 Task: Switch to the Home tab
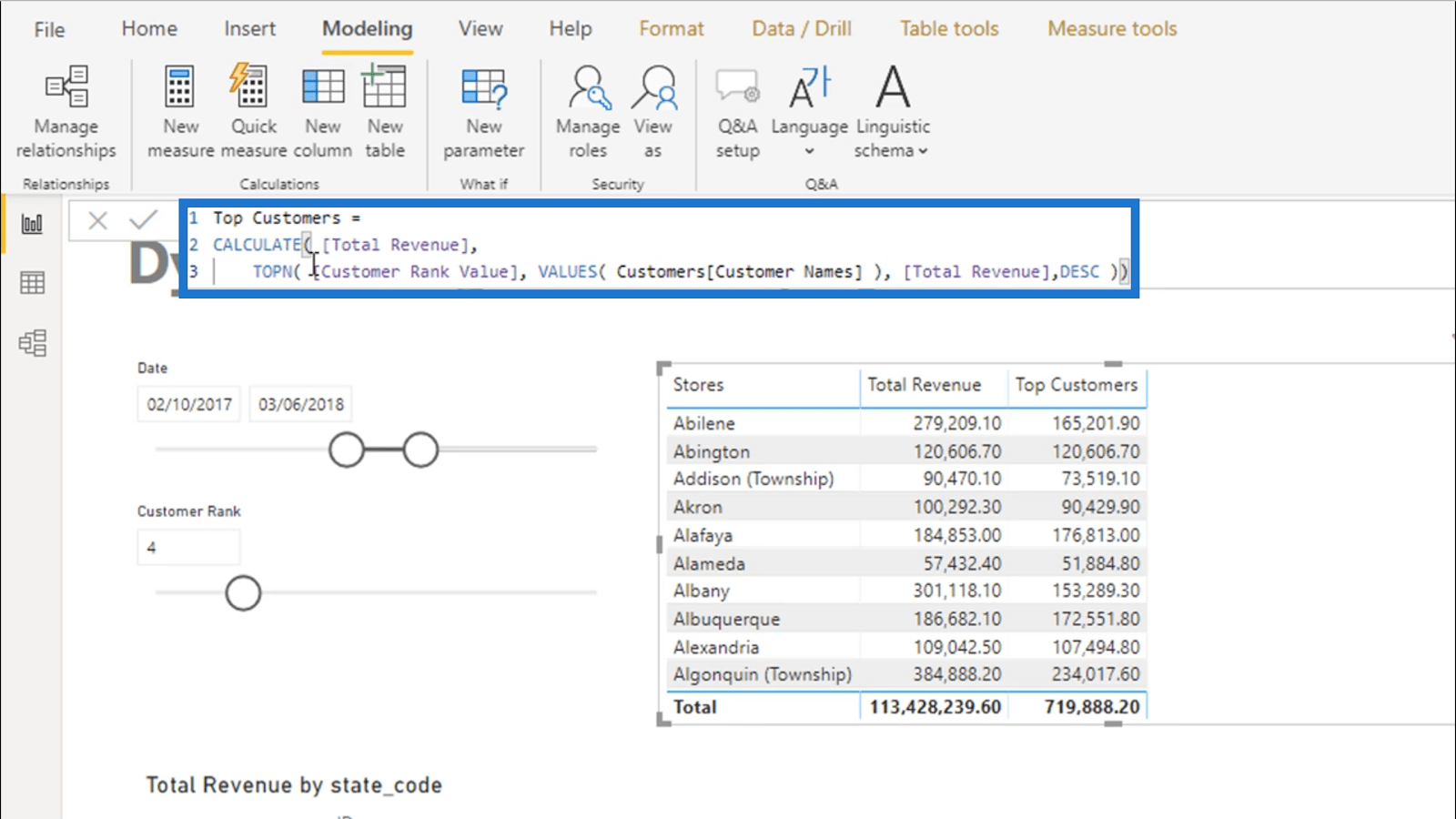click(x=149, y=28)
